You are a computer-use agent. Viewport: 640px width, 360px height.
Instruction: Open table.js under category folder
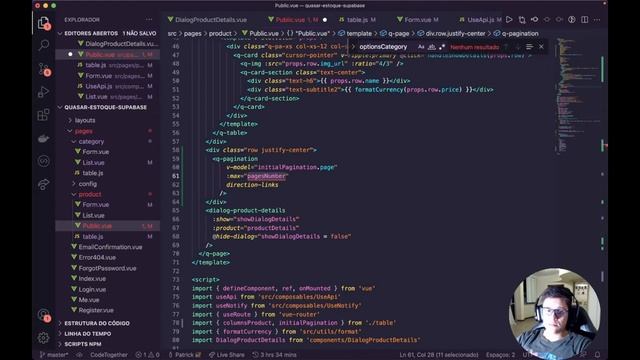[93, 173]
